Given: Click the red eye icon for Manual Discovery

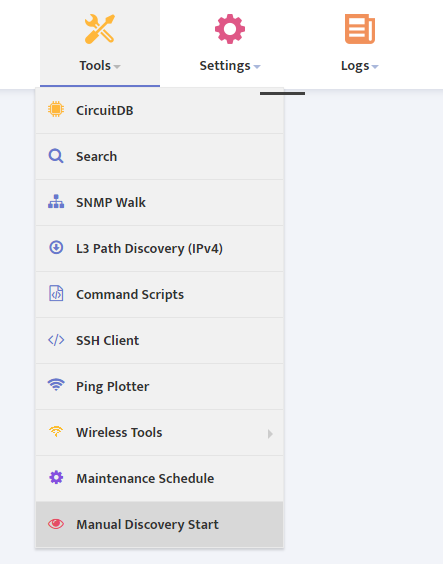Looking at the screenshot, I should [x=56, y=524].
